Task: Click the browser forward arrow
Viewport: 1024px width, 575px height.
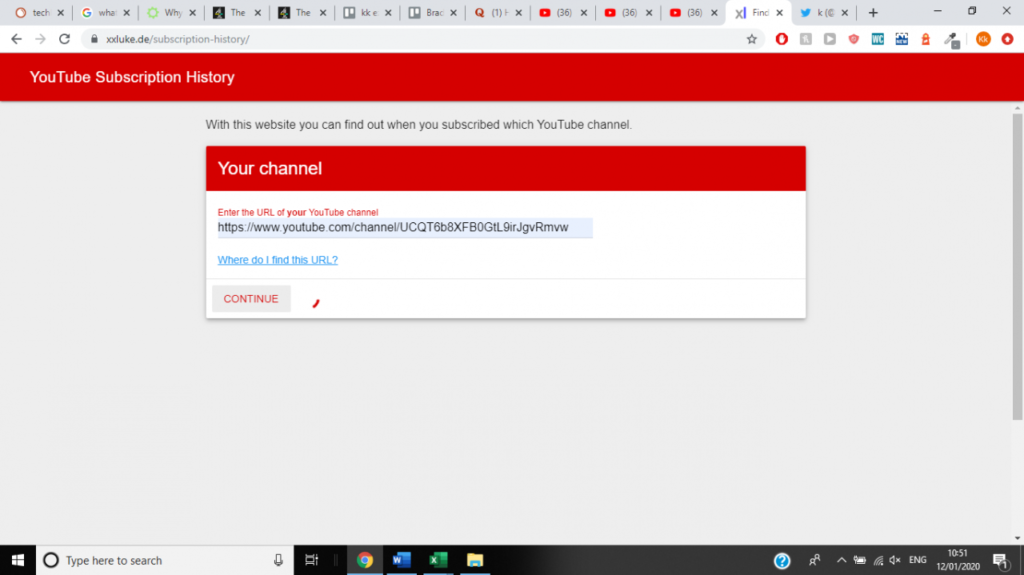Action: point(40,39)
